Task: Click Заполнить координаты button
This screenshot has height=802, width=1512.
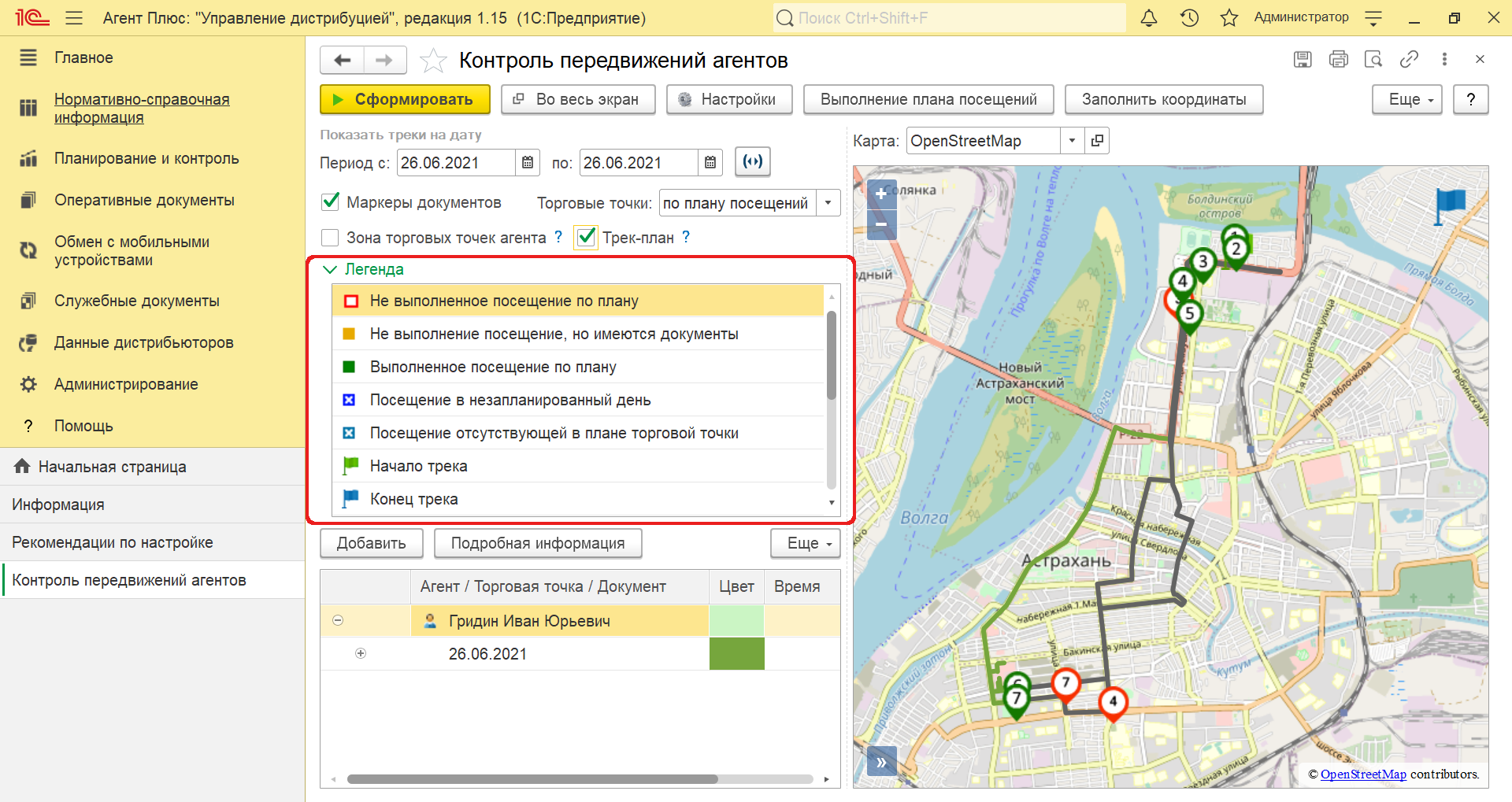Action: (x=1164, y=99)
